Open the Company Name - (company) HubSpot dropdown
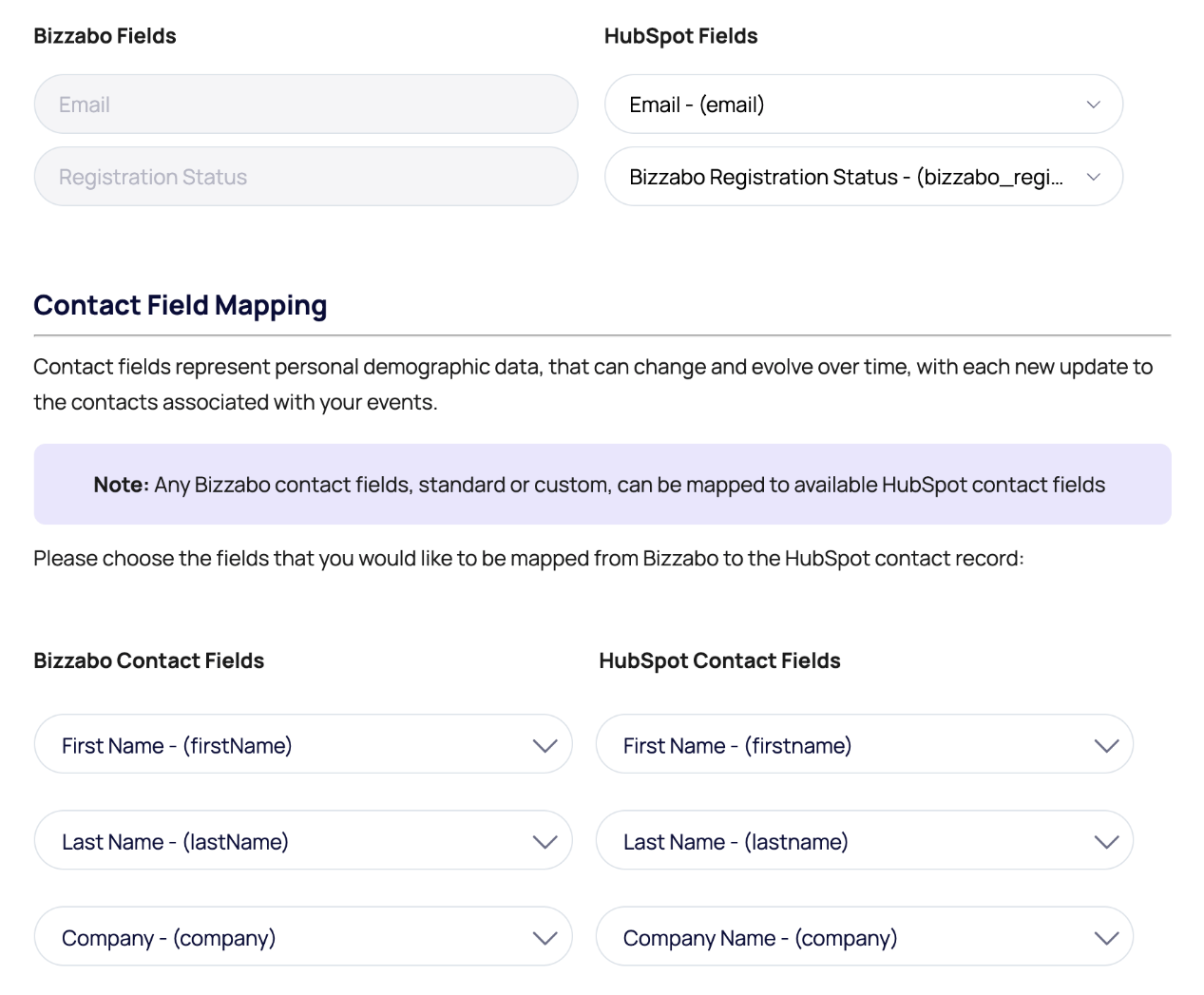1204x995 pixels. (x=865, y=936)
